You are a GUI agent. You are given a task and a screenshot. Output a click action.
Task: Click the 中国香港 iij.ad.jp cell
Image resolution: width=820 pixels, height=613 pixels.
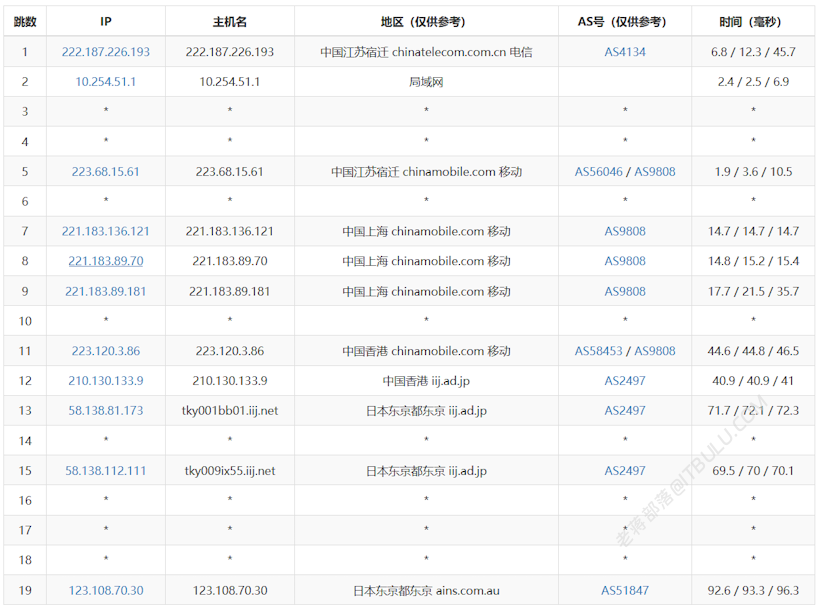426,381
